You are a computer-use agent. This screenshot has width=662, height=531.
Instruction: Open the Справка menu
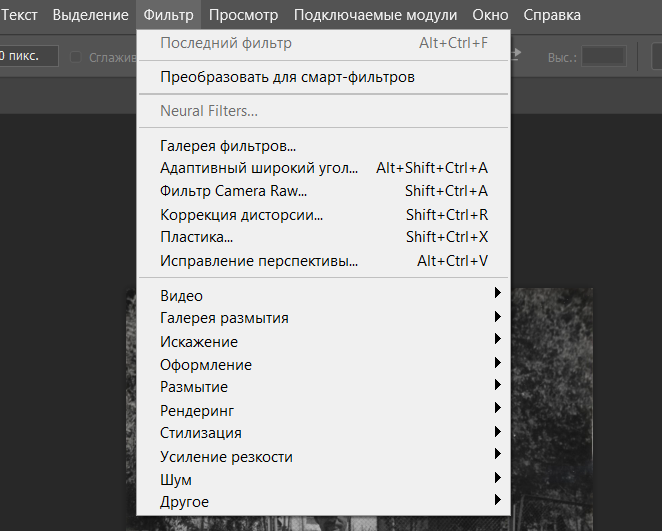[x=551, y=15]
